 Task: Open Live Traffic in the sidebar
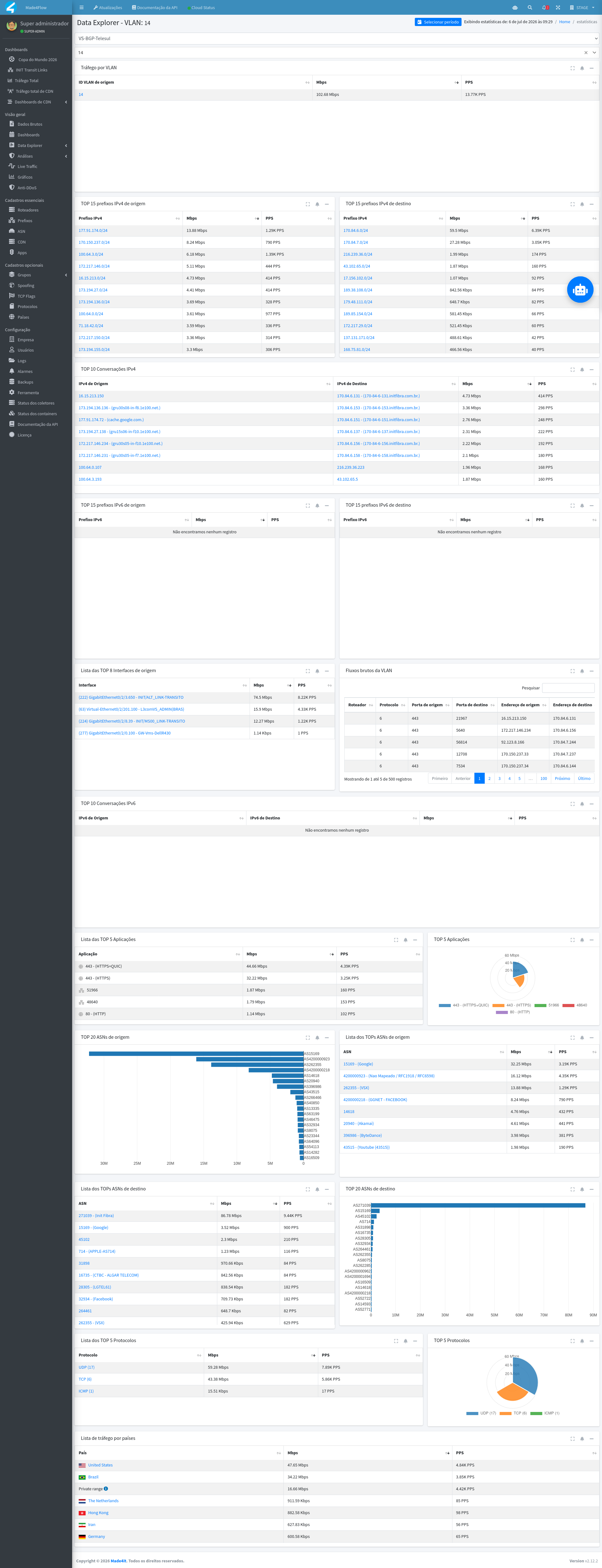(x=27, y=166)
